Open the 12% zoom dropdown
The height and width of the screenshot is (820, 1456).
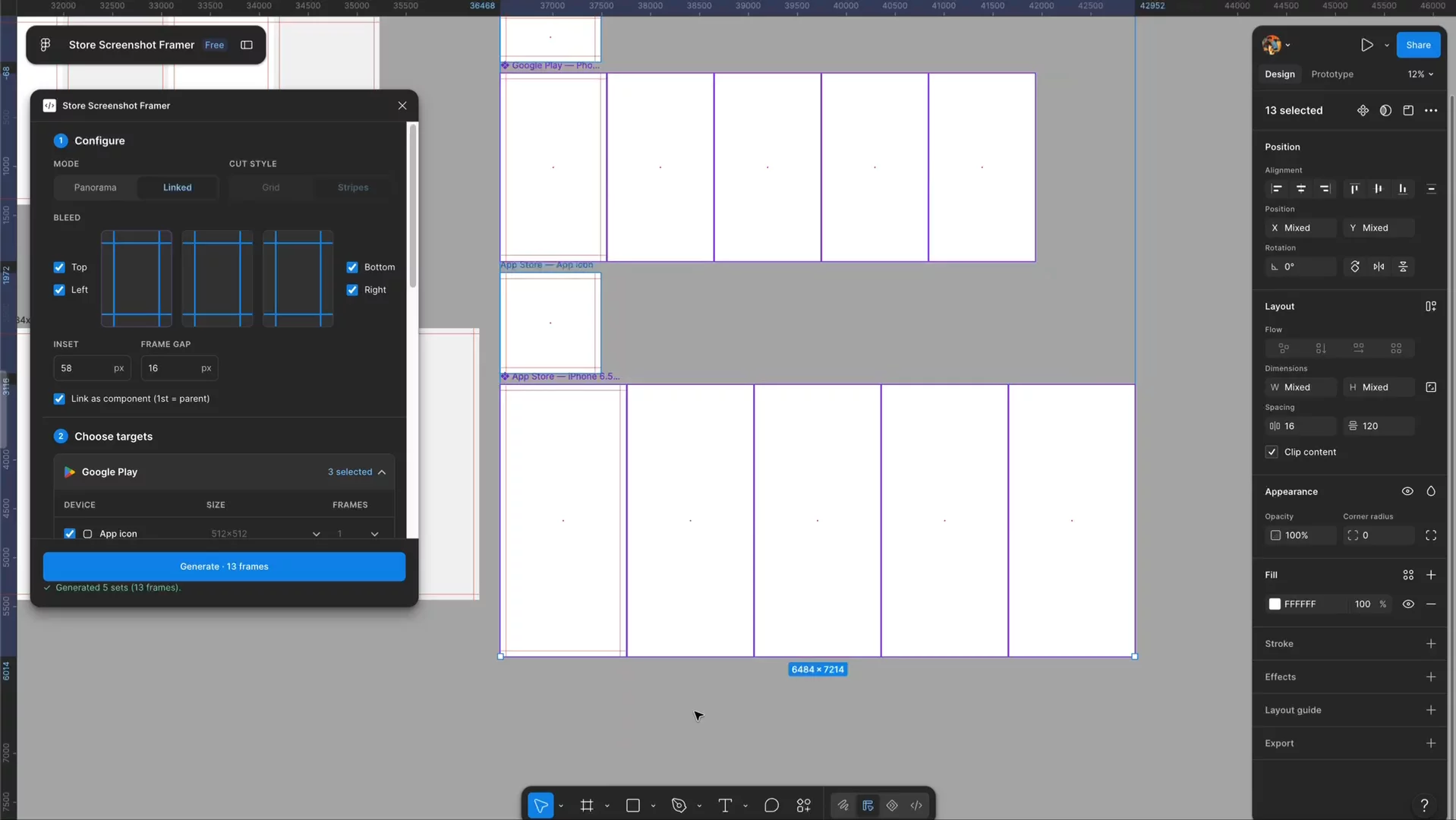[1420, 74]
